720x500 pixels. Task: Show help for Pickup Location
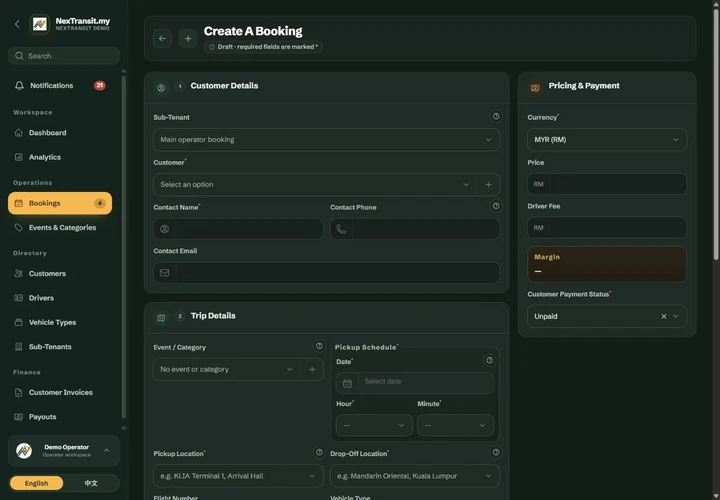(x=319, y=452)
